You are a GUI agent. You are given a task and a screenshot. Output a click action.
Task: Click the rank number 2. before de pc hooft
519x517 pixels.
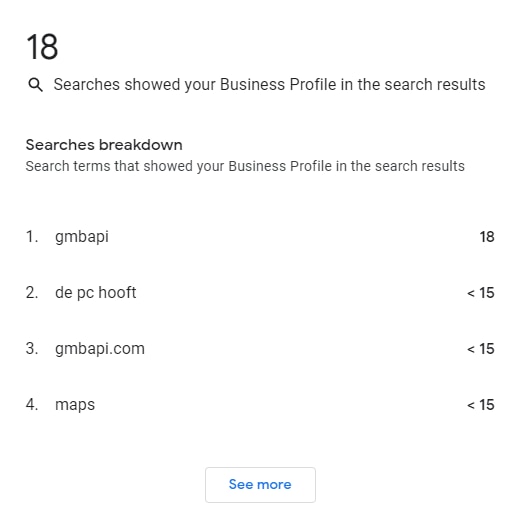[x=32, y=293]
